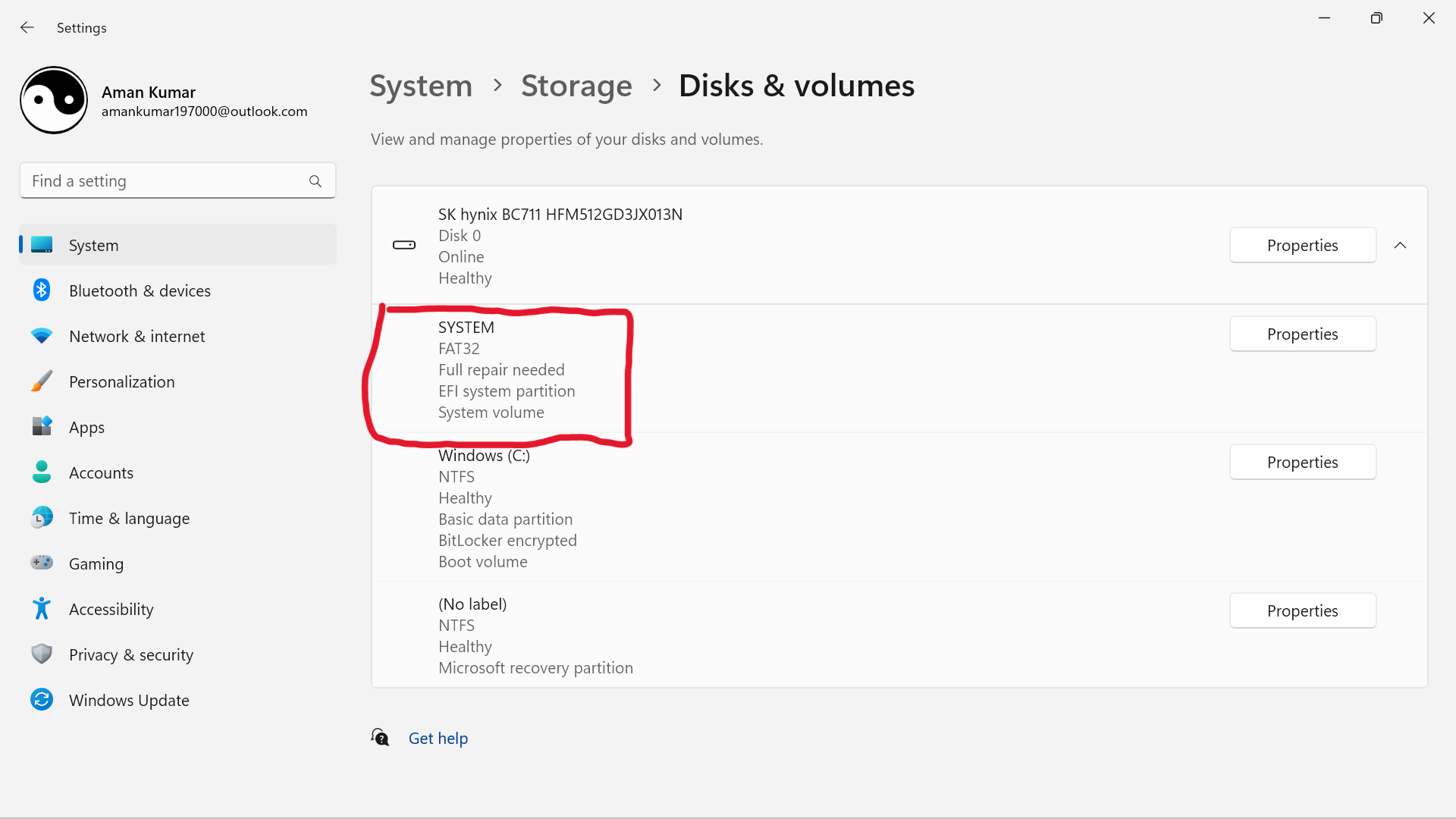
Task: Open Properties for SK hynix Disk 0
Action: pos(1302,245)
